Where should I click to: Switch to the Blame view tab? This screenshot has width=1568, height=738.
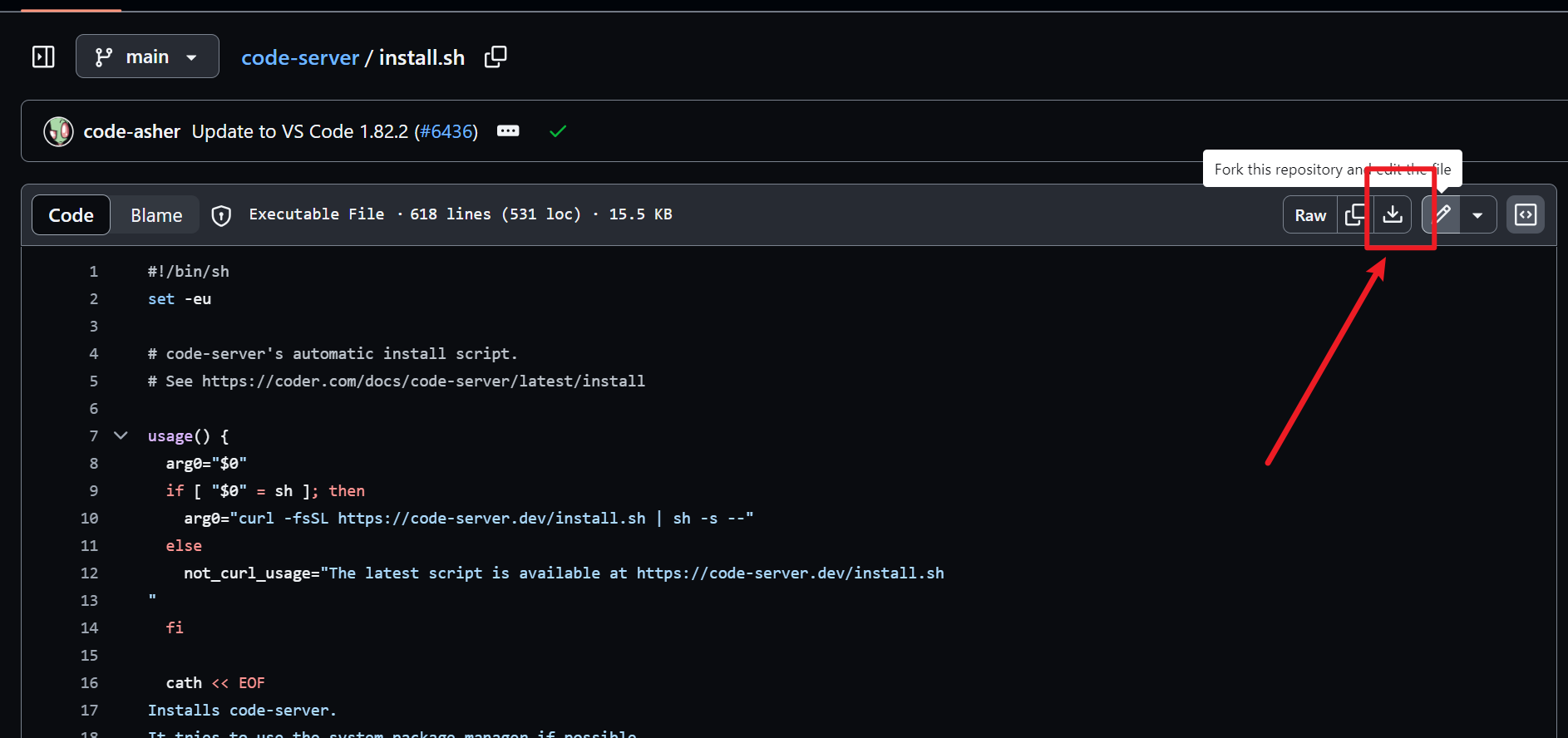(x=156, y=215)
